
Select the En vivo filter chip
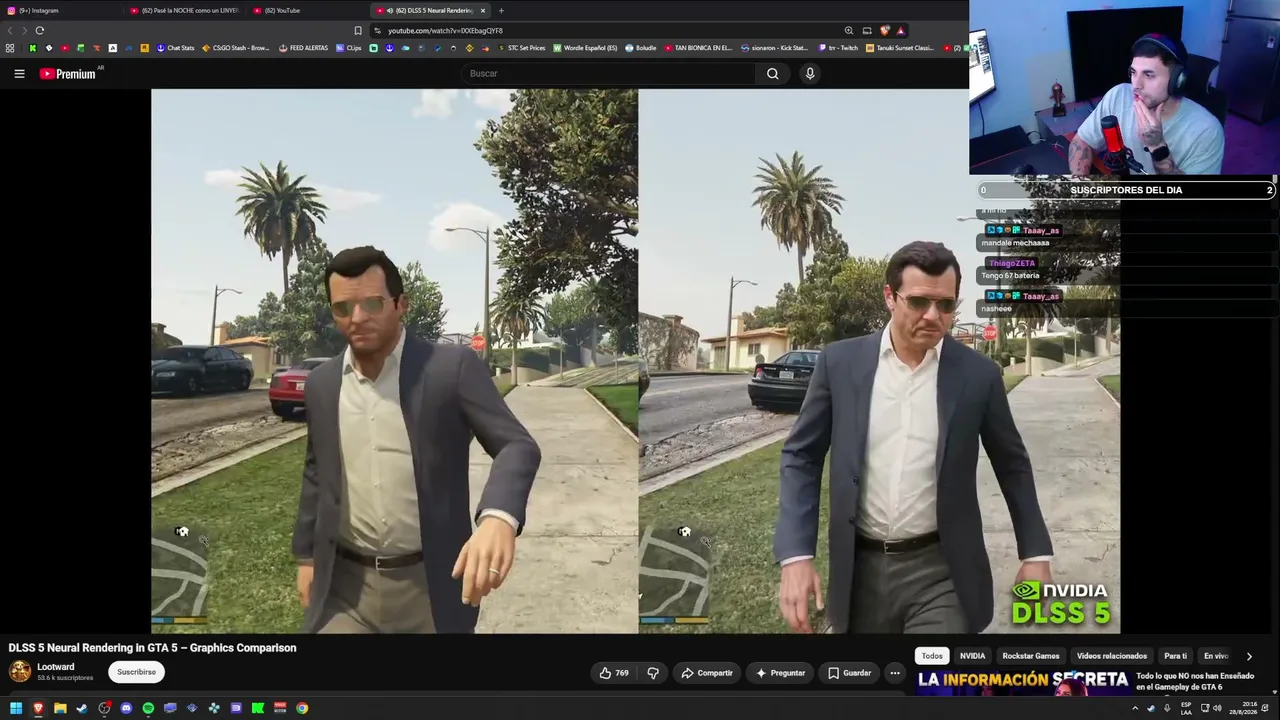point(1216,656)
